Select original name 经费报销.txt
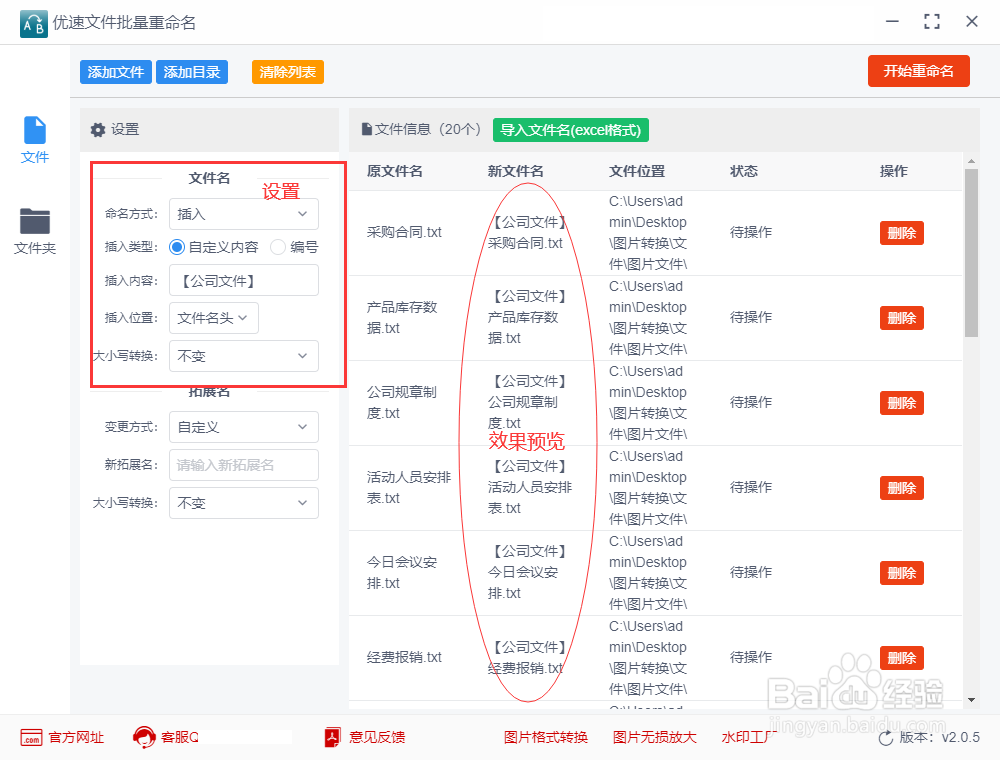The image size is (1000, 760). point(404,657)
